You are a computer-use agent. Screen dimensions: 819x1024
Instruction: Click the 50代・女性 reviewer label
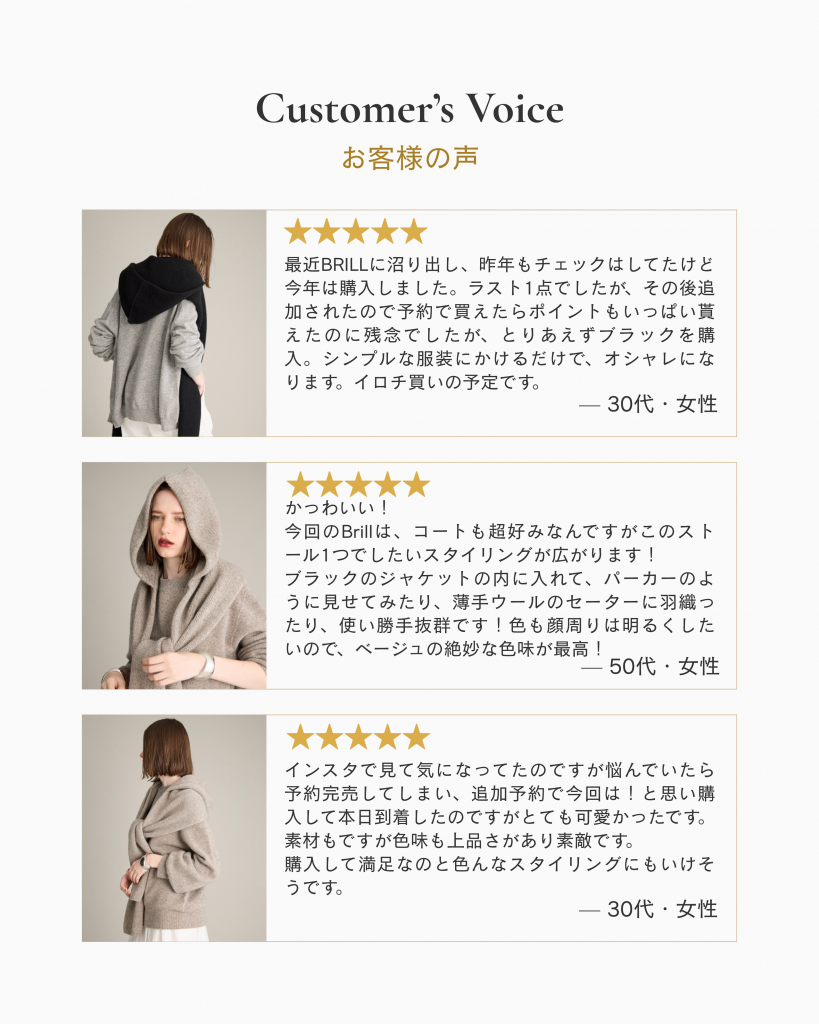coord(650,667)
